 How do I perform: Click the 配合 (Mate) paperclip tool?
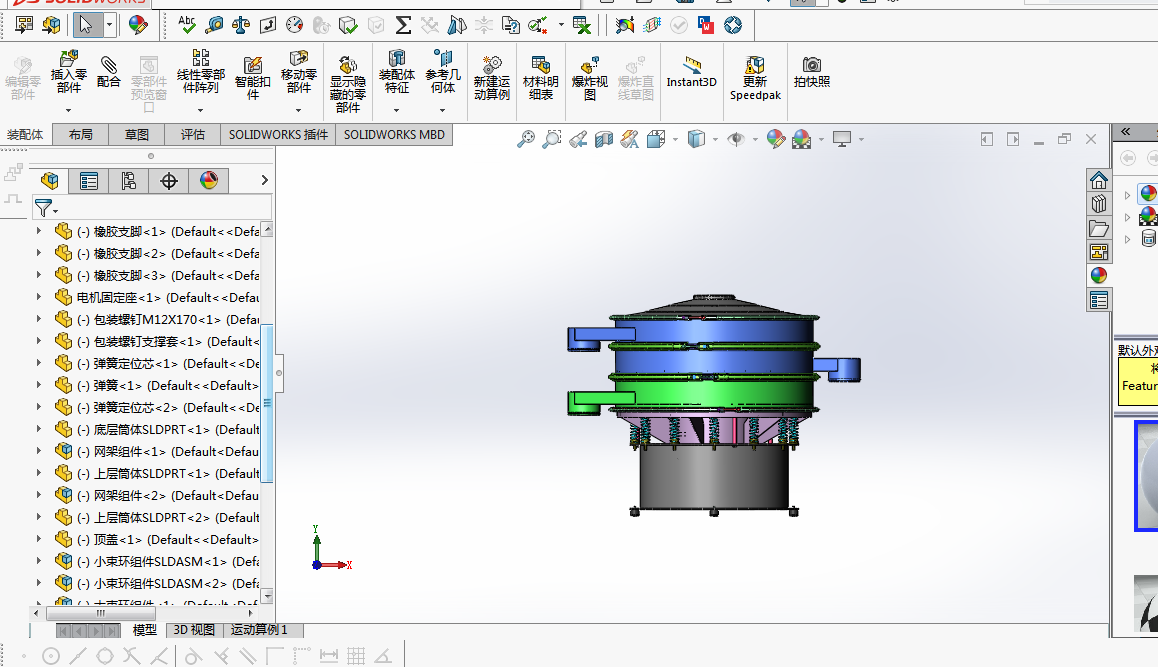click(x=108, y=72)
